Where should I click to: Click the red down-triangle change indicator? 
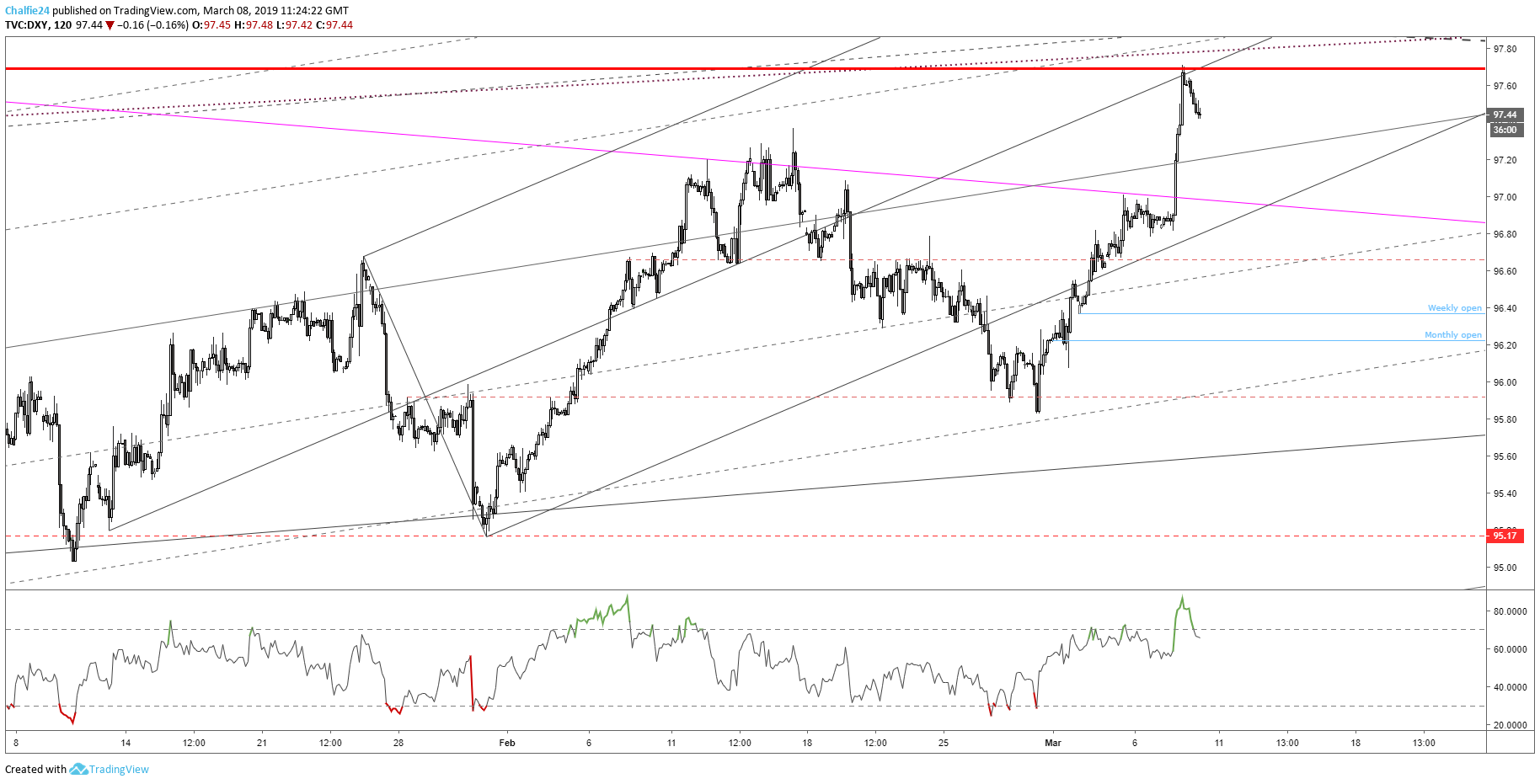point(110,25)
